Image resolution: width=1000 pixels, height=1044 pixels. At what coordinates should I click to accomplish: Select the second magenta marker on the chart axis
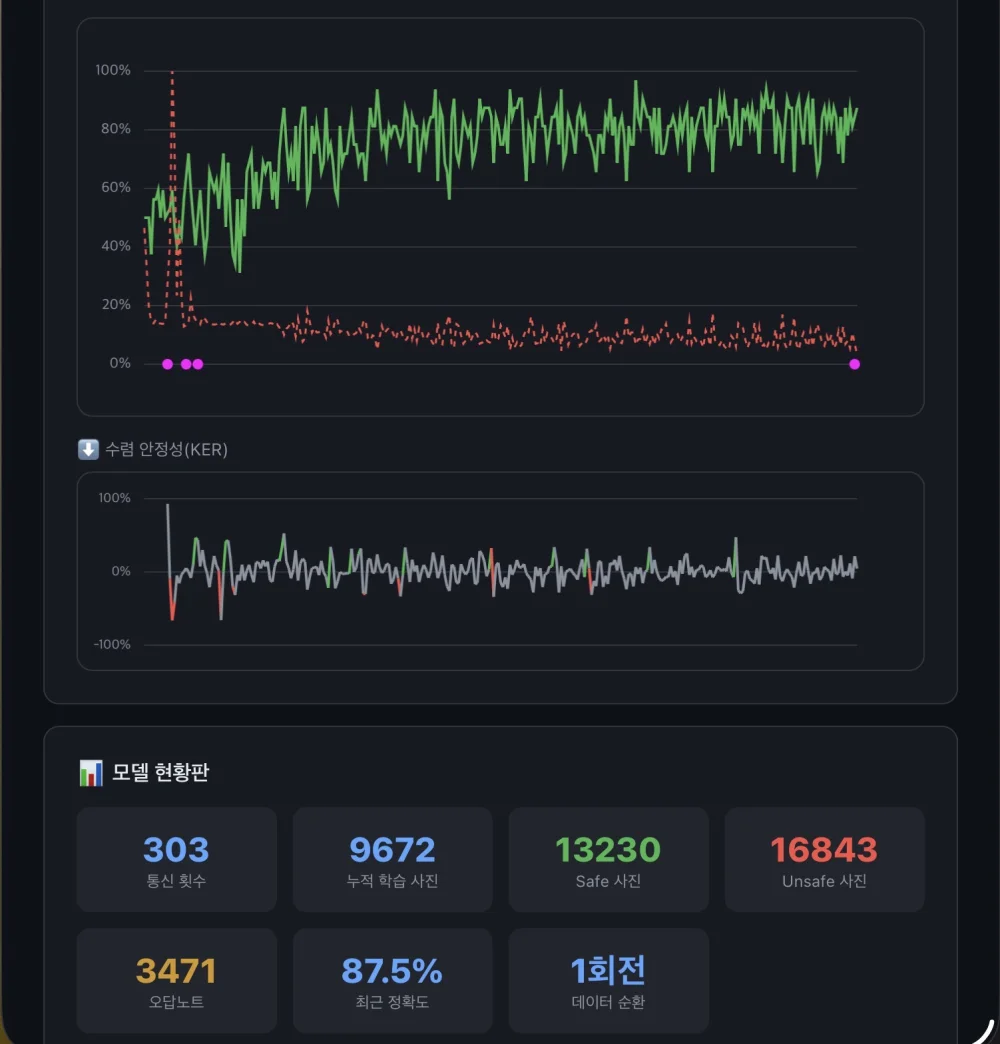[186, 364]
